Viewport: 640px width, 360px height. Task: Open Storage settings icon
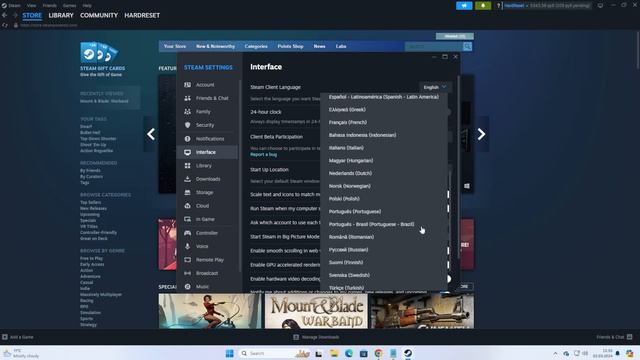187,192
